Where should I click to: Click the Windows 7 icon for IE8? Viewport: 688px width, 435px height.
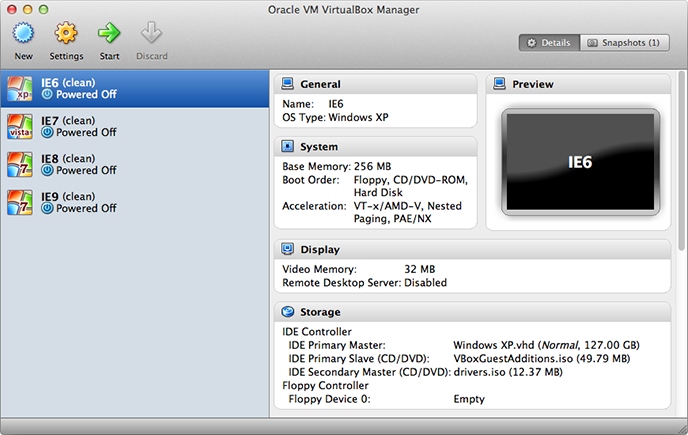click(x=20, y=165)
